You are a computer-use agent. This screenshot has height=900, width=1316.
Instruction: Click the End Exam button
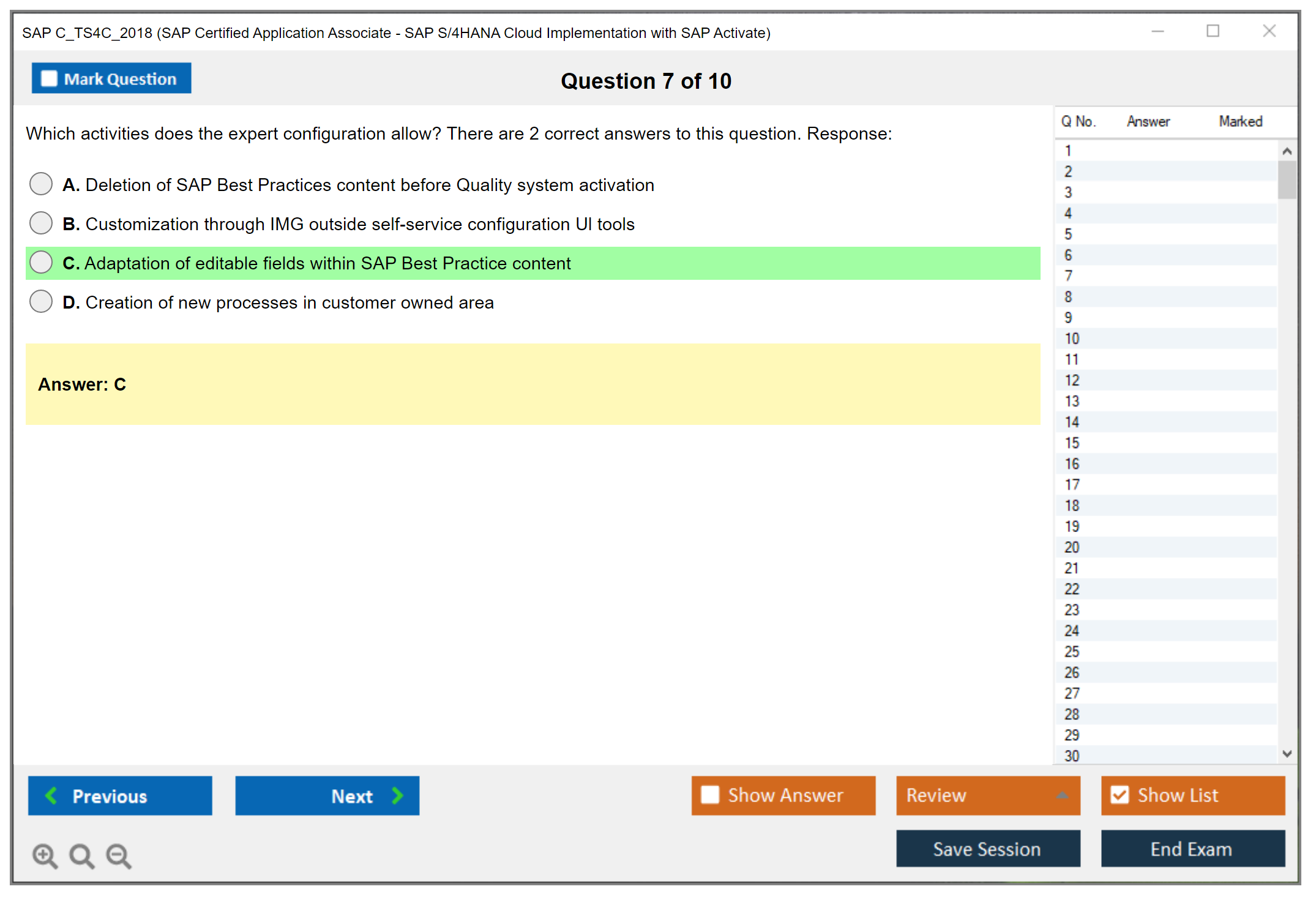(x=1192, y=849)
